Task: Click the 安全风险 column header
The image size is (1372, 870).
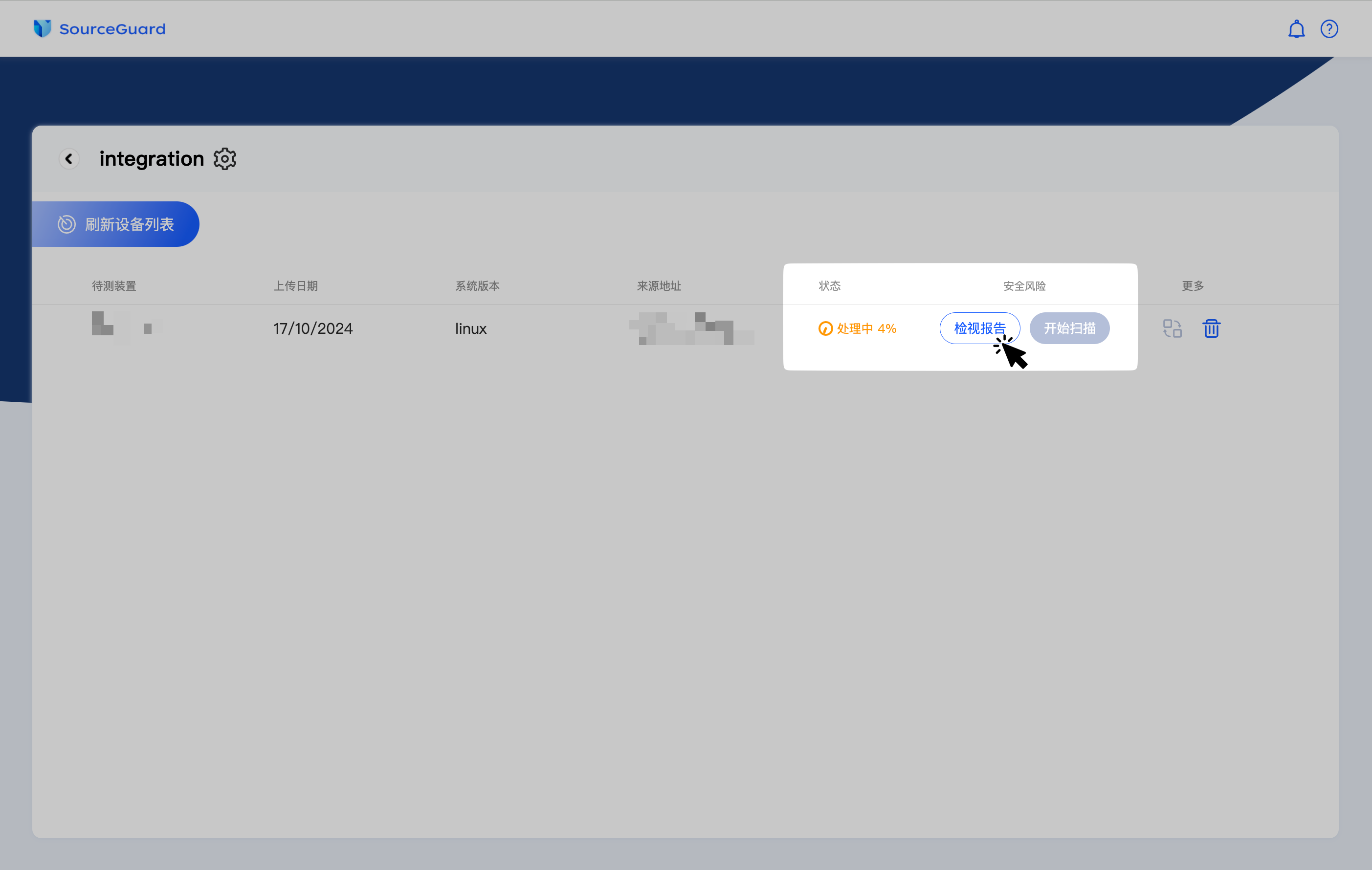Action: point(1024,286)
